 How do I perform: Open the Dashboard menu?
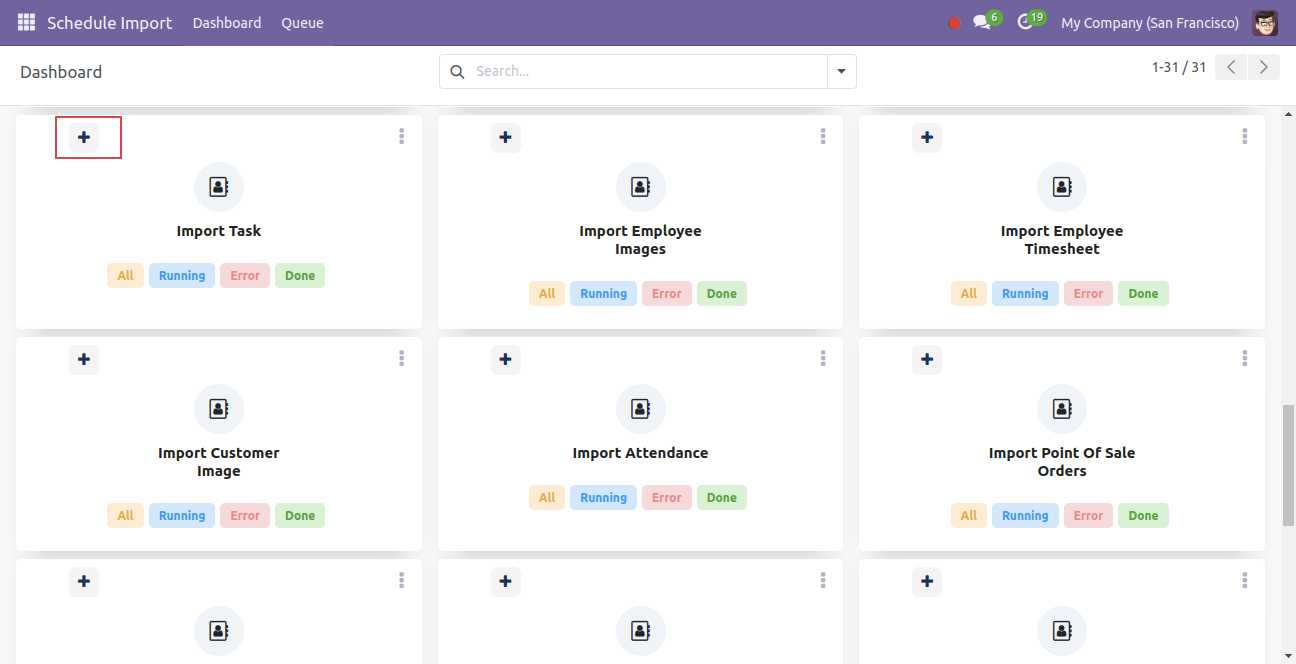[227, 23]
